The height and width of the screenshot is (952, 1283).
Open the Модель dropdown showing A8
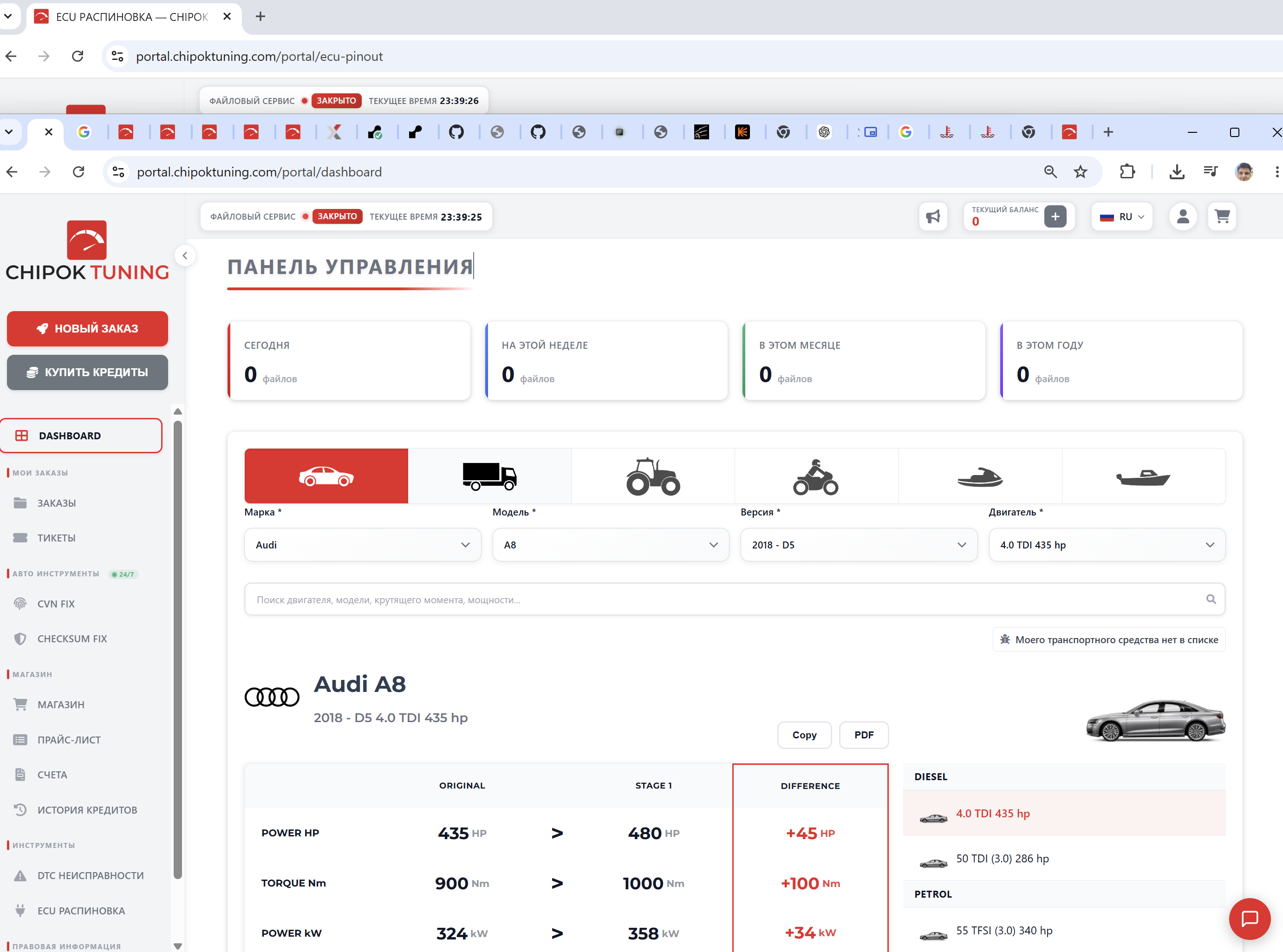[x=611, y=545]
